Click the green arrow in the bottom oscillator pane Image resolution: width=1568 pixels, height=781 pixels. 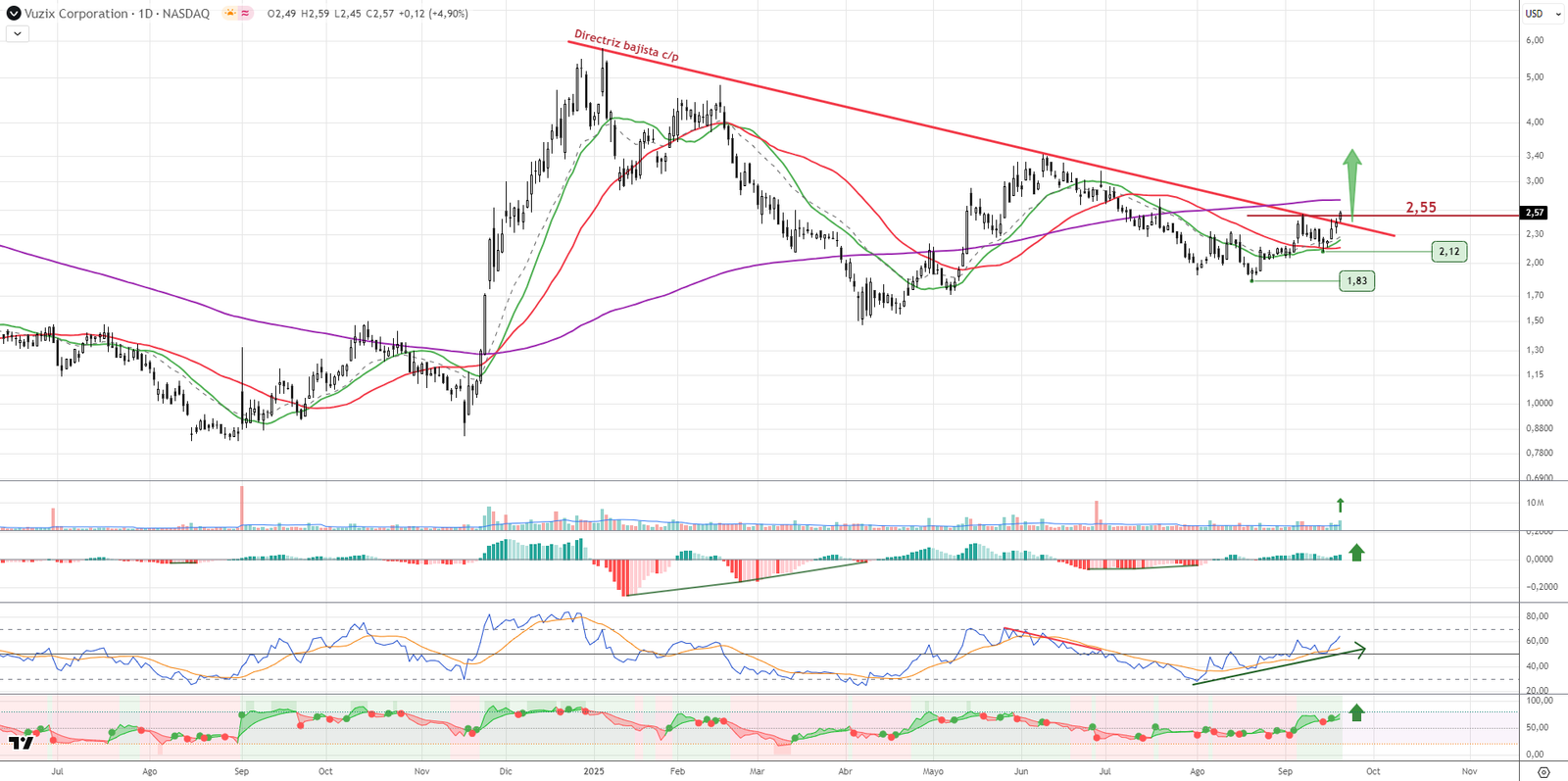[x=1356, y=712]
